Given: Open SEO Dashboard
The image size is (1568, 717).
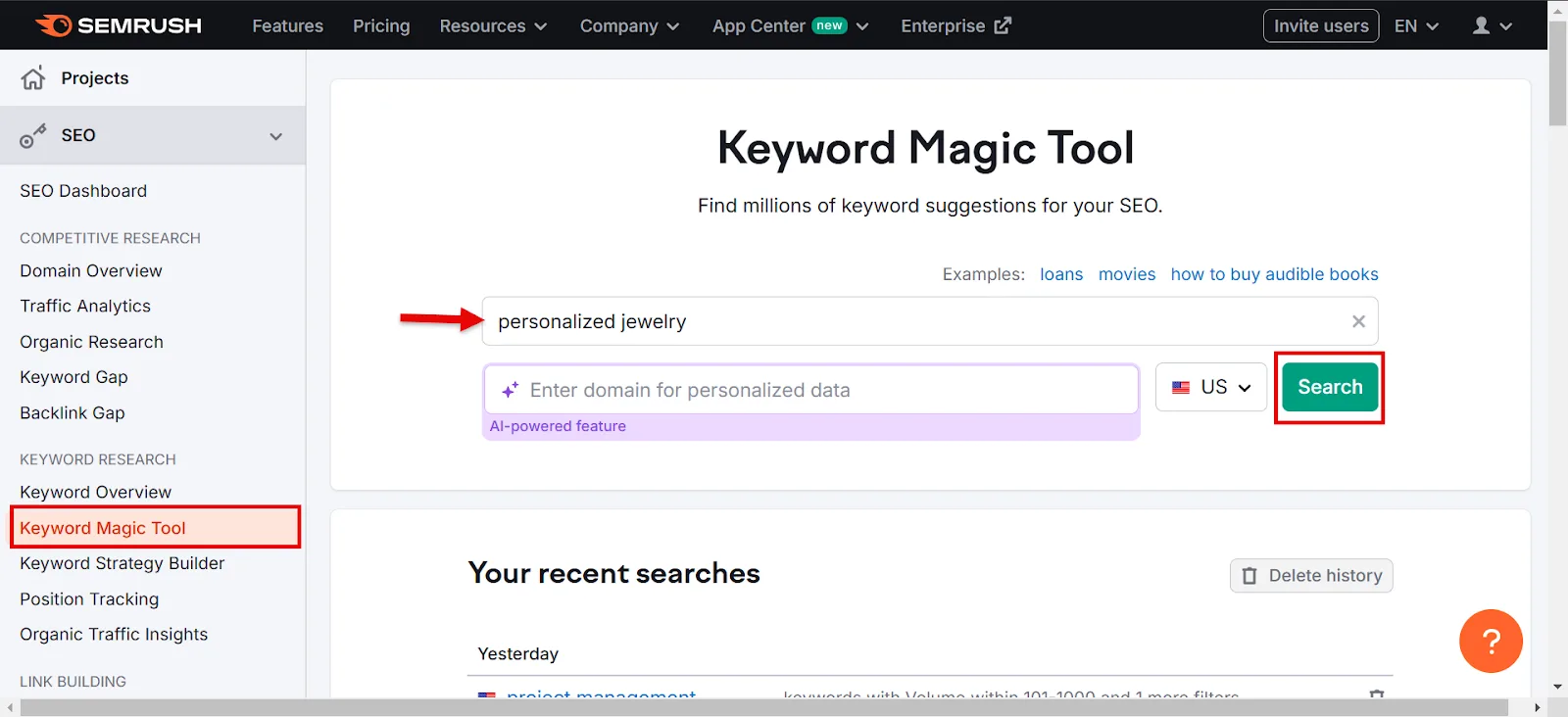Looking at the screenshot, I should click(x=83, y=191).
